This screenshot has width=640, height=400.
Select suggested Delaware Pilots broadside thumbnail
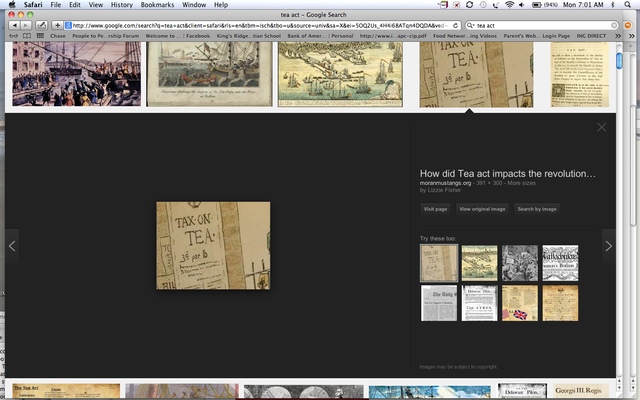coord(479,303)
